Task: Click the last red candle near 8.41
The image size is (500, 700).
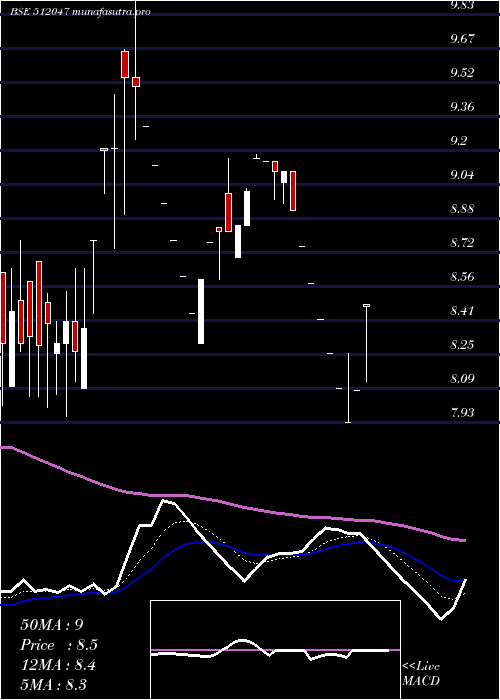Action: pos(367,305)
